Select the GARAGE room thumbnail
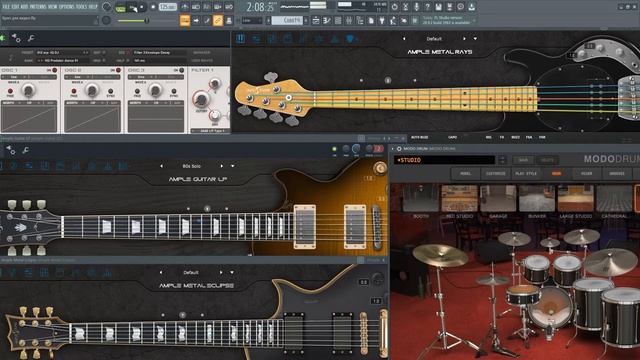Viewport: 640px width, 360px height. tap(498, 198)
